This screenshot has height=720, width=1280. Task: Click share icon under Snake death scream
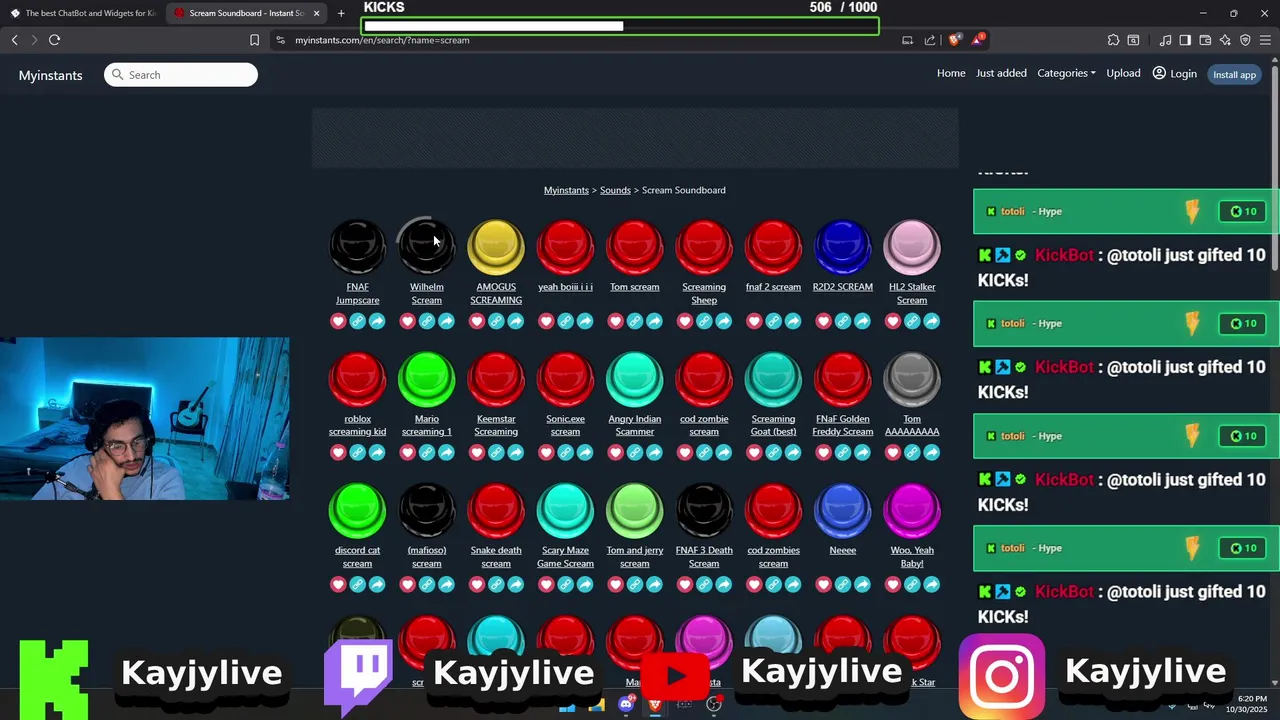515,584
